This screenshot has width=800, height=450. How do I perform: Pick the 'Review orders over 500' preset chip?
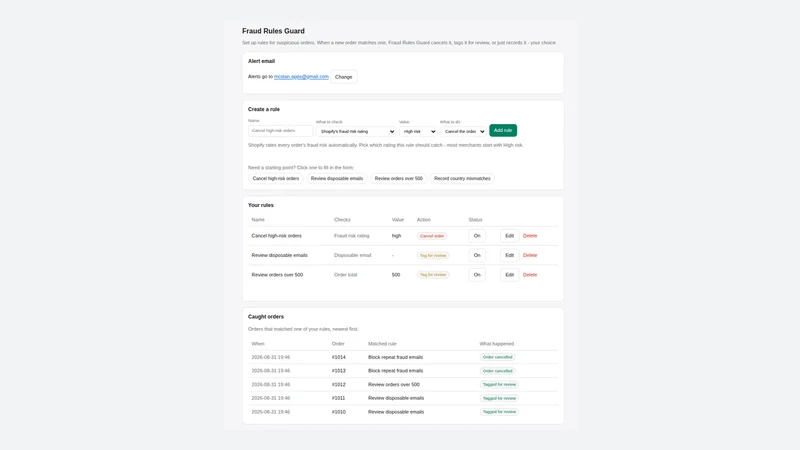point(398,179)
